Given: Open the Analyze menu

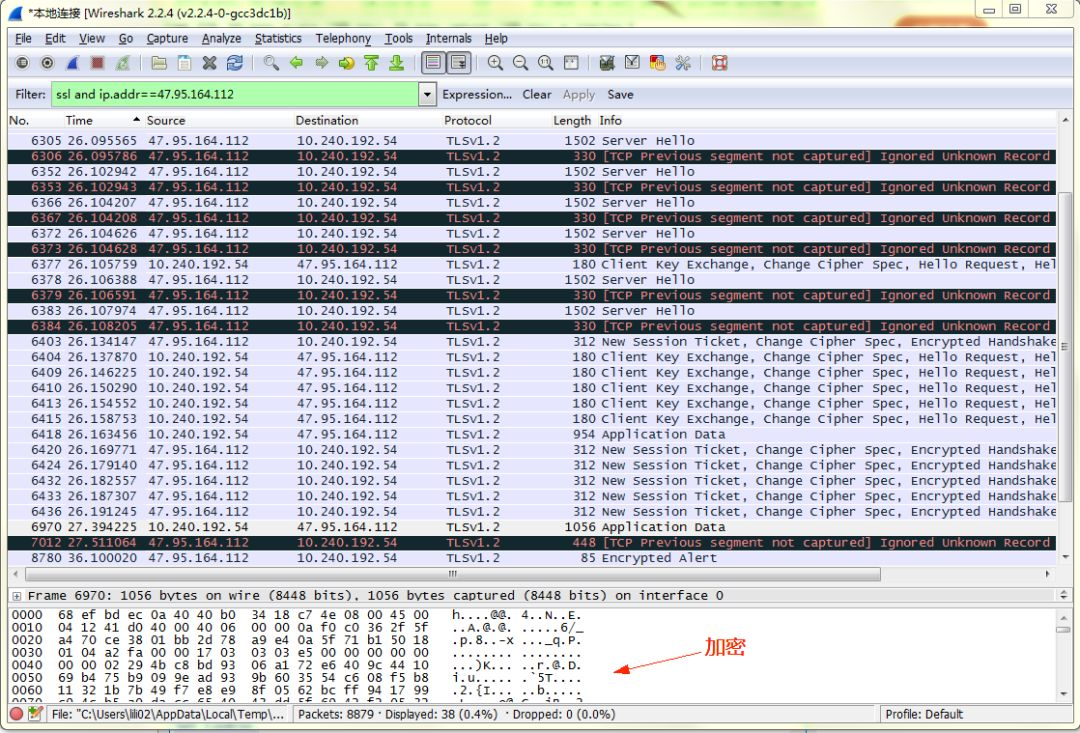Looking at the screenshot, I should (x=221, y=38).
